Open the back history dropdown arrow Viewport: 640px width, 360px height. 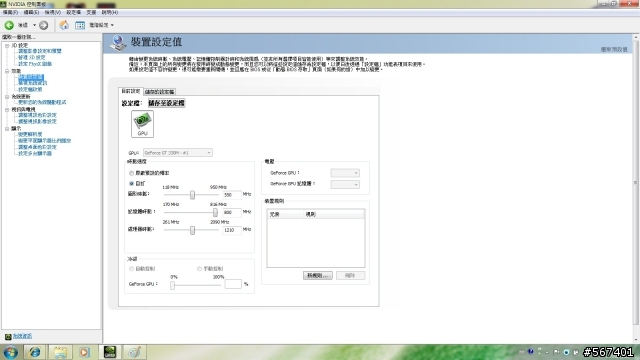[x=34, y=25]
